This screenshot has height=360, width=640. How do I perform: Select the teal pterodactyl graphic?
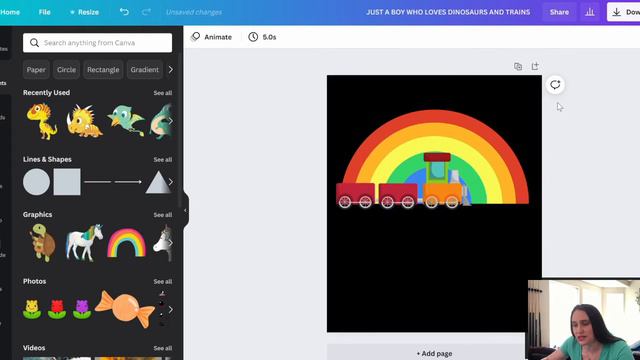[x=126, y=120]
